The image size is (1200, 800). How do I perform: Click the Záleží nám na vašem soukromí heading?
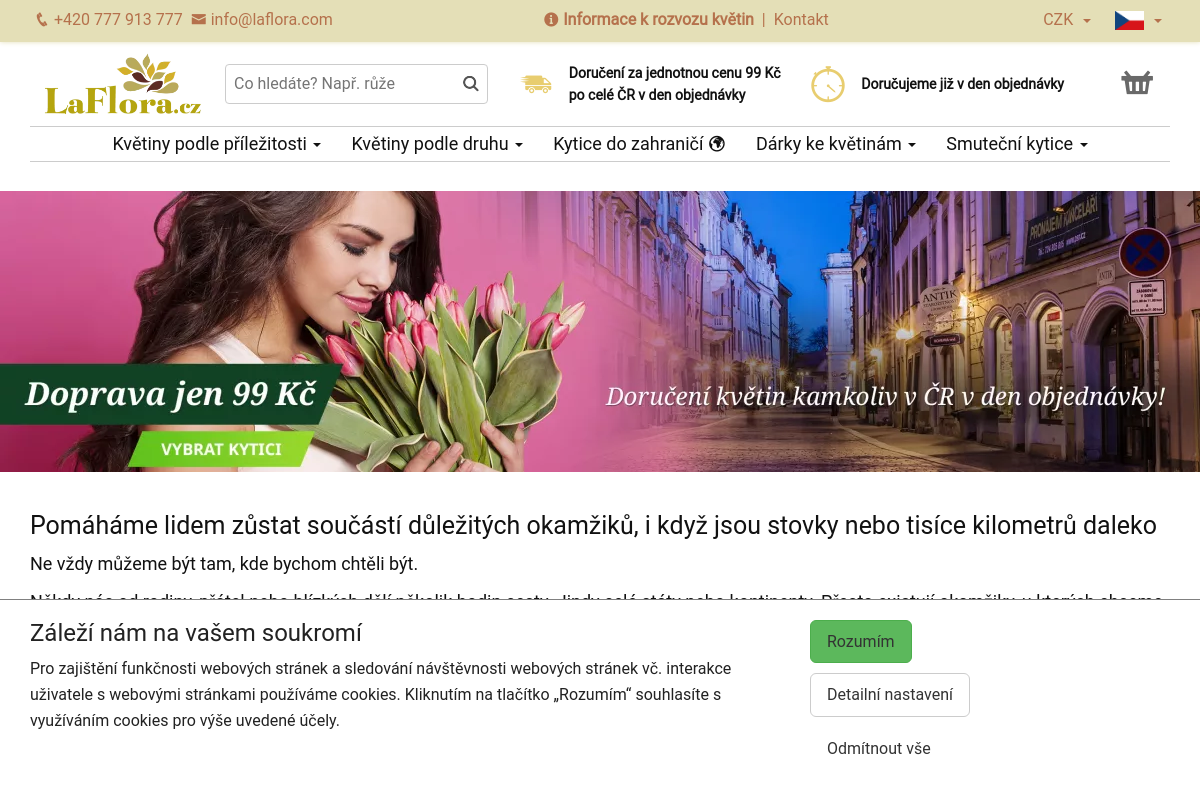196,633
